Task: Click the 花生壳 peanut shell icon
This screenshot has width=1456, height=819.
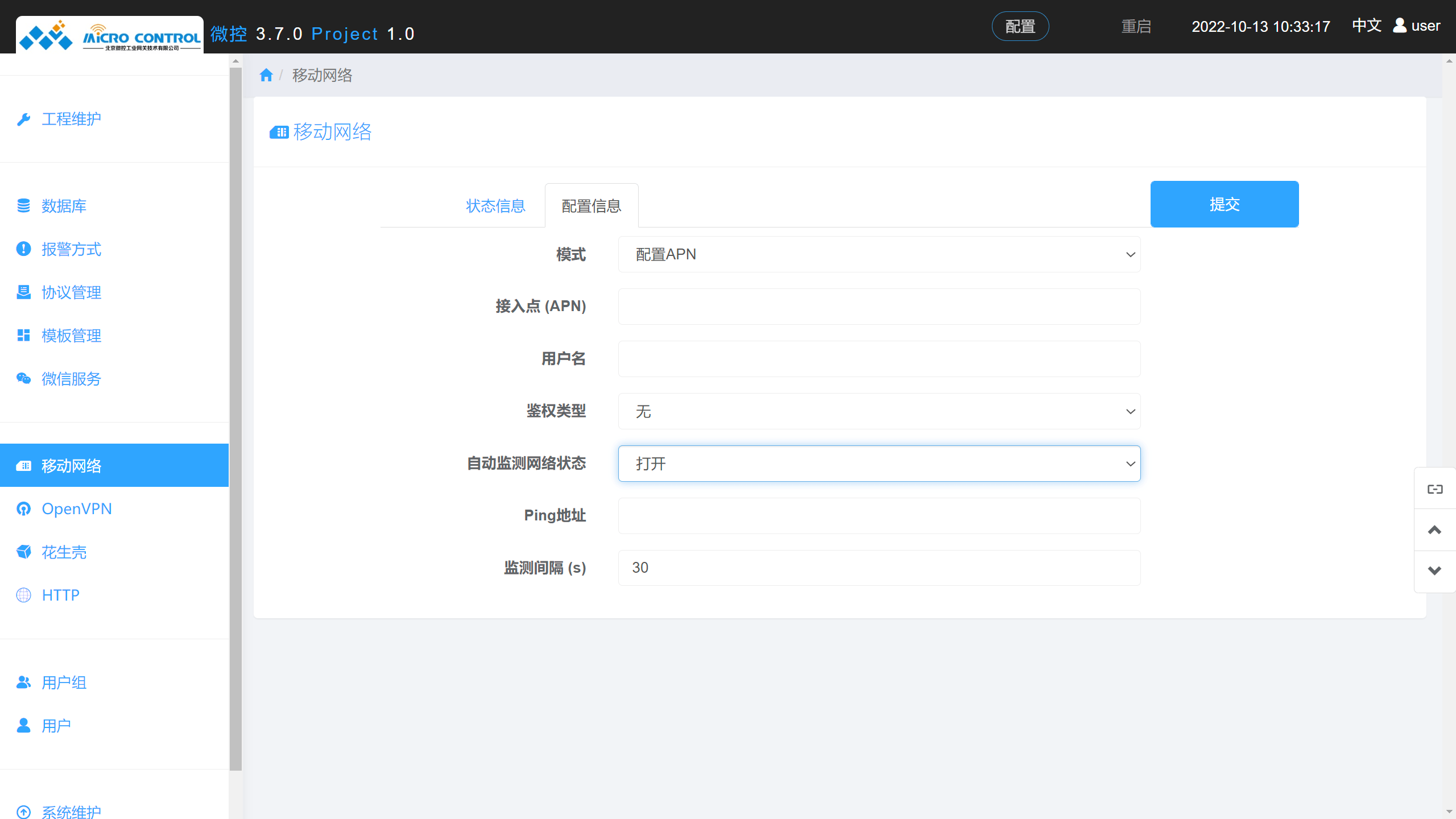Action: (x=23, y=552)
